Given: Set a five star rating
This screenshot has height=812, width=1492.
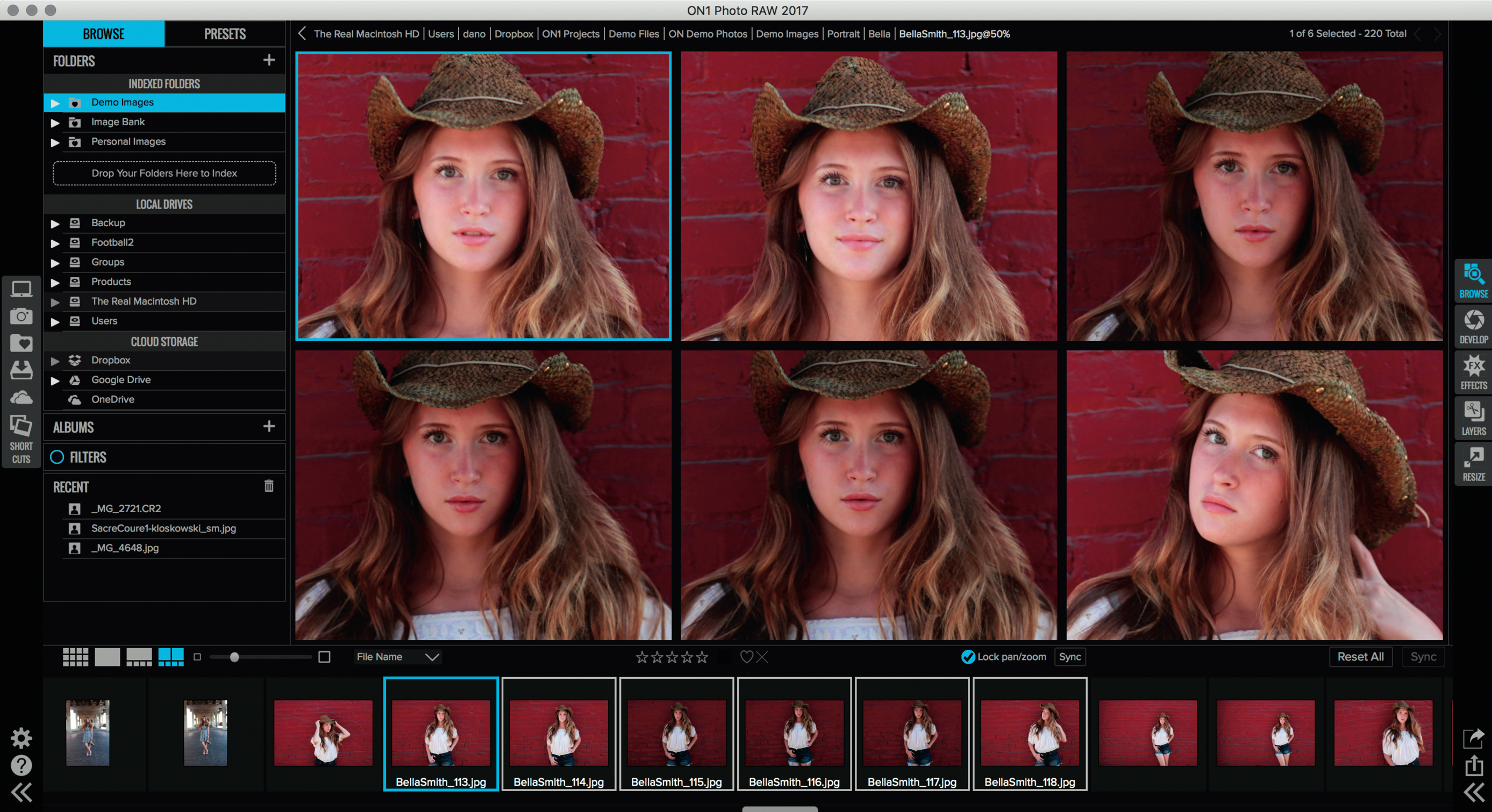Looking at the screenshot, I should [702, 657].
